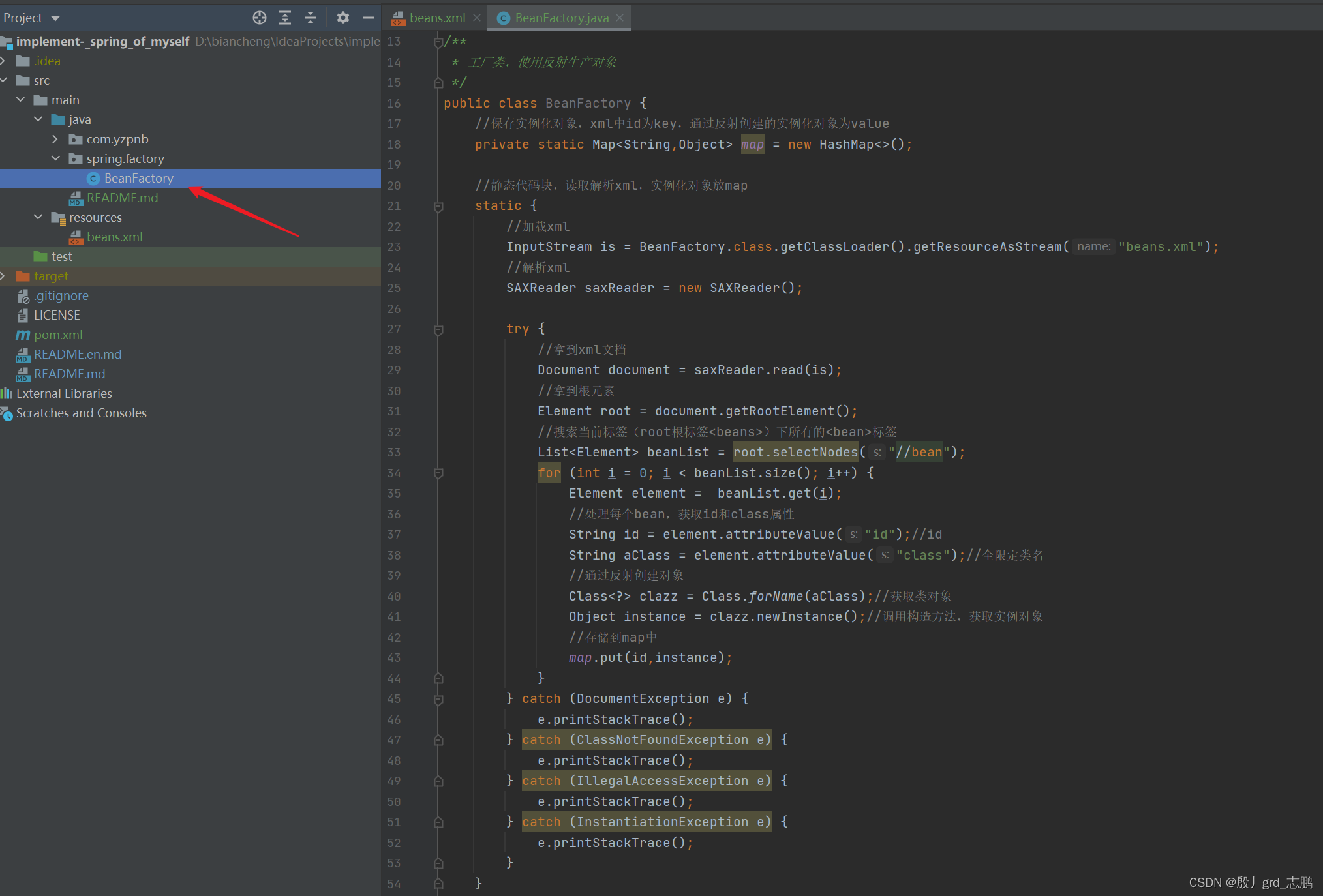This screenshot has height=896, width=1323.
Task: Click the Expand All icon in Project panel
Action: point(285,18)
